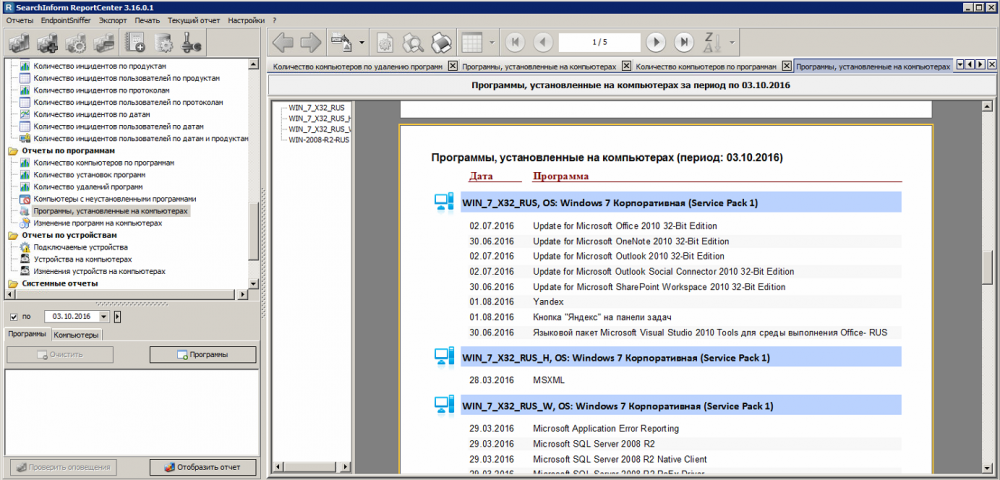Click the add-report icon with plus sign
Viewport: 1000px width, 480px height.
48,43
